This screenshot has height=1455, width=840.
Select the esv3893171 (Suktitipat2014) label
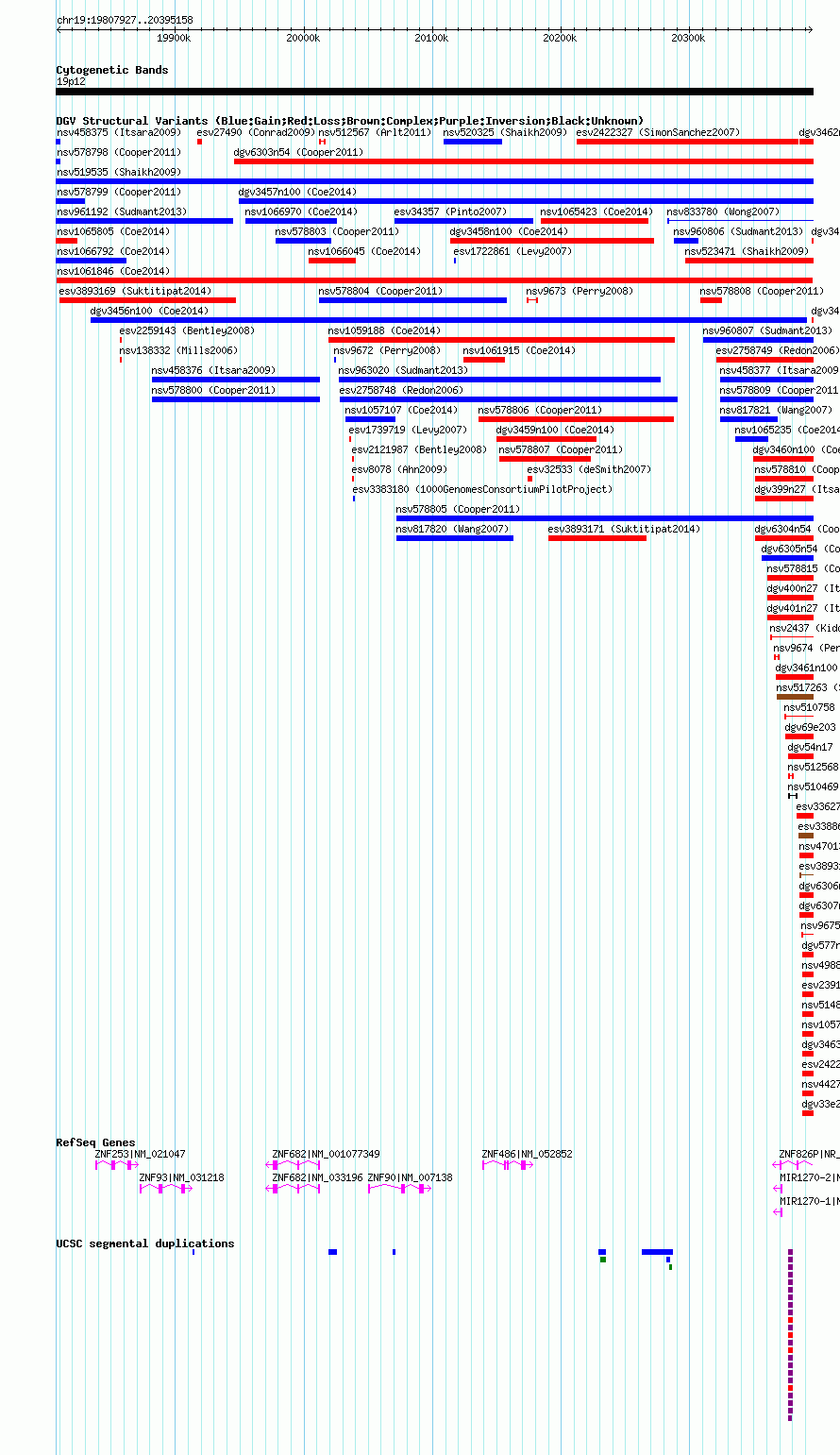(625, 529)
